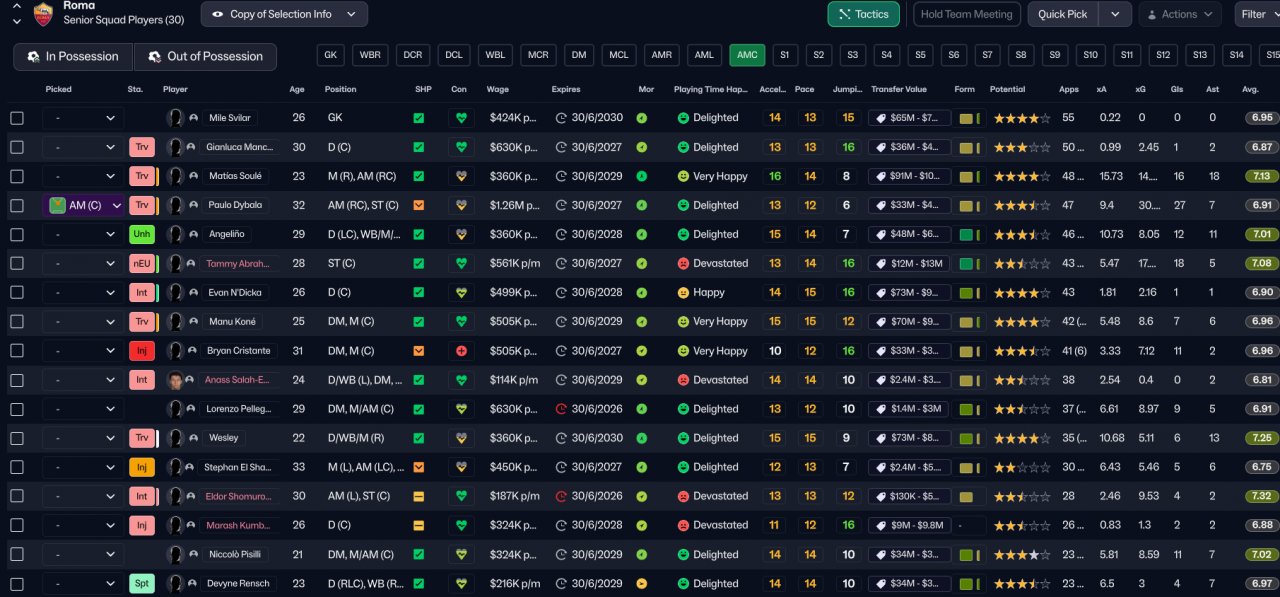Screen dimensions: 1280x597
Task: Sort by the Potential column header
Action: tap(1007, 89)
